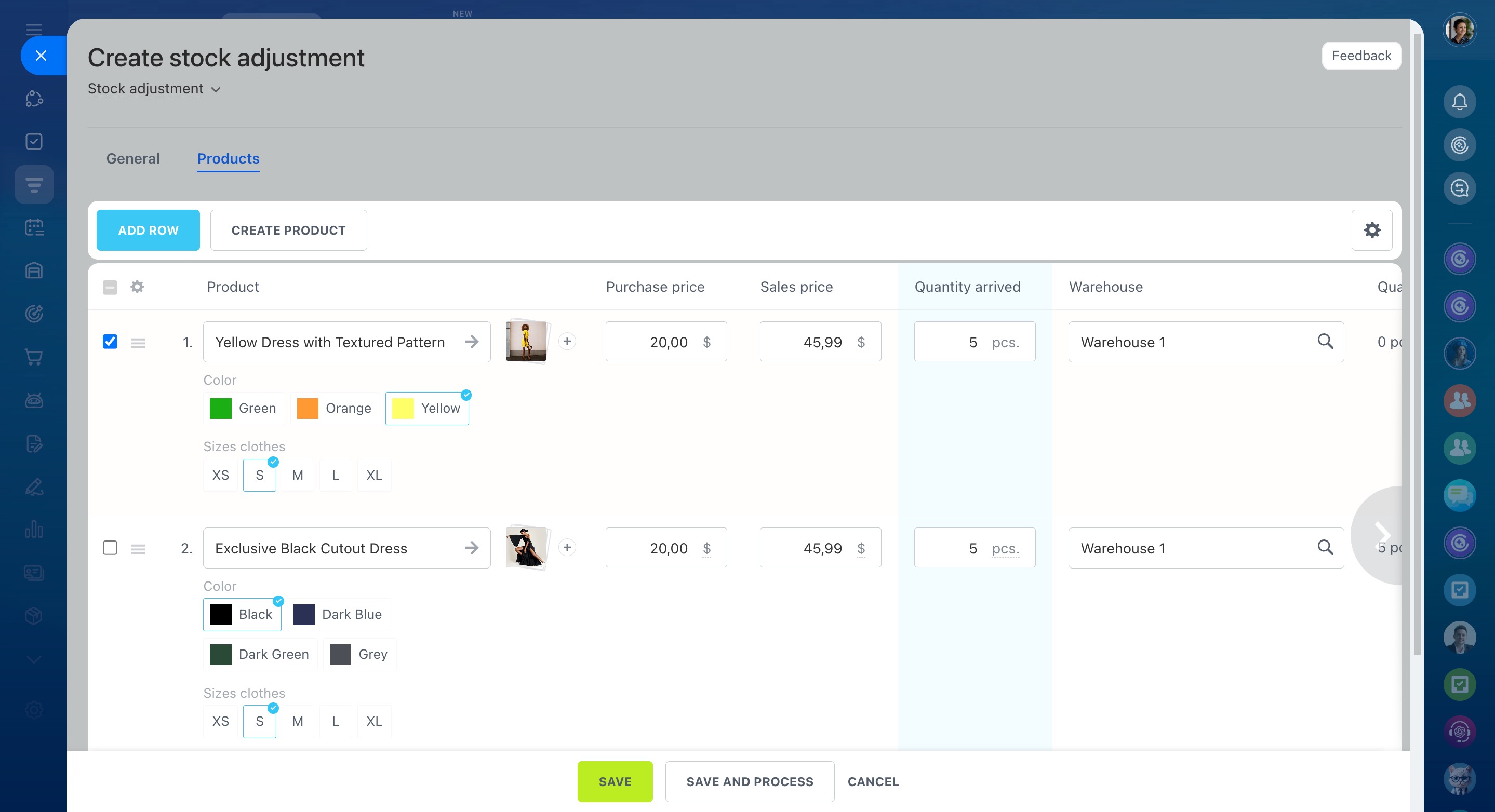1495x812 pixels.
Task: Open Exclusive Black Cutout Dress details arrow
Action: pos(472,548)
